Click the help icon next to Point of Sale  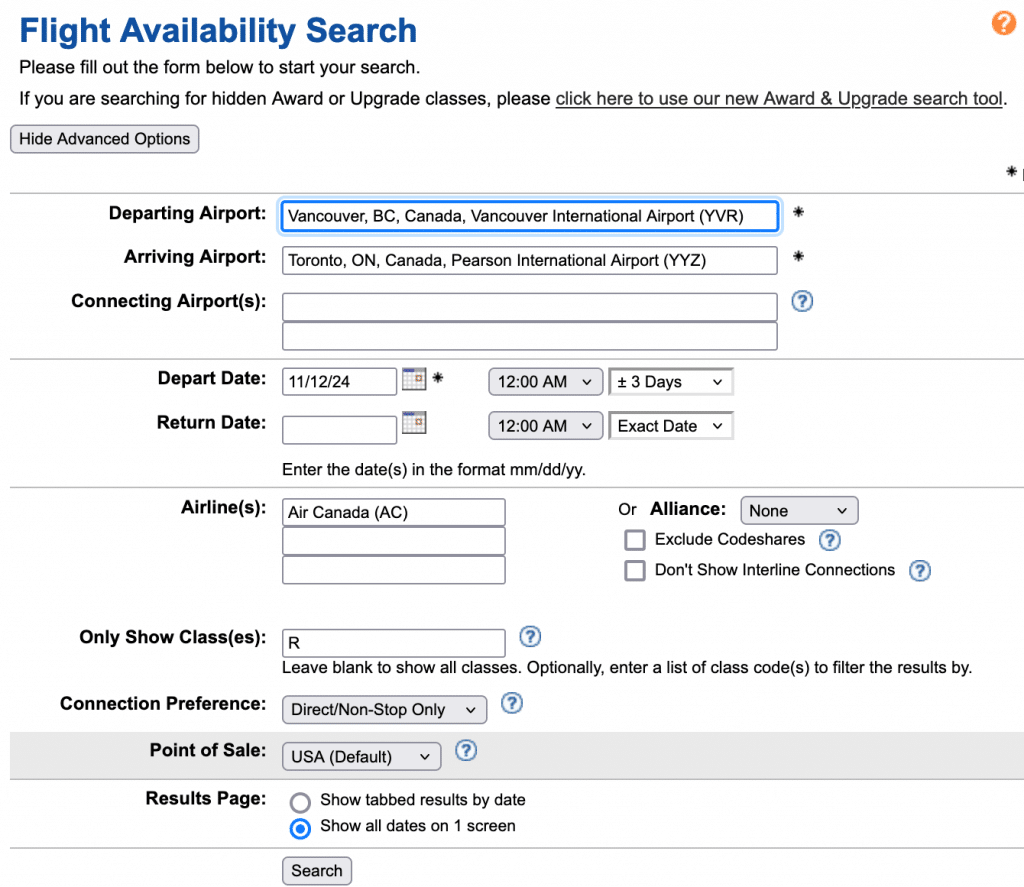pyautogui.click(x=466, y=750)
